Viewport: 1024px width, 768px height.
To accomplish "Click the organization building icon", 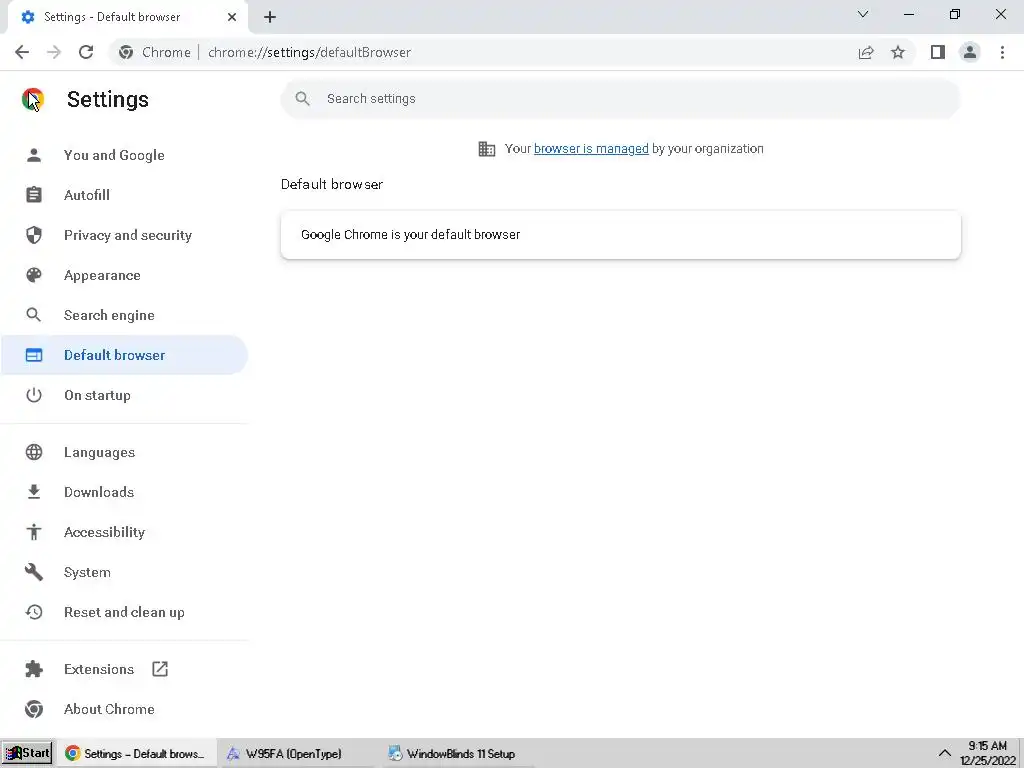I will [x=487, y=149].
